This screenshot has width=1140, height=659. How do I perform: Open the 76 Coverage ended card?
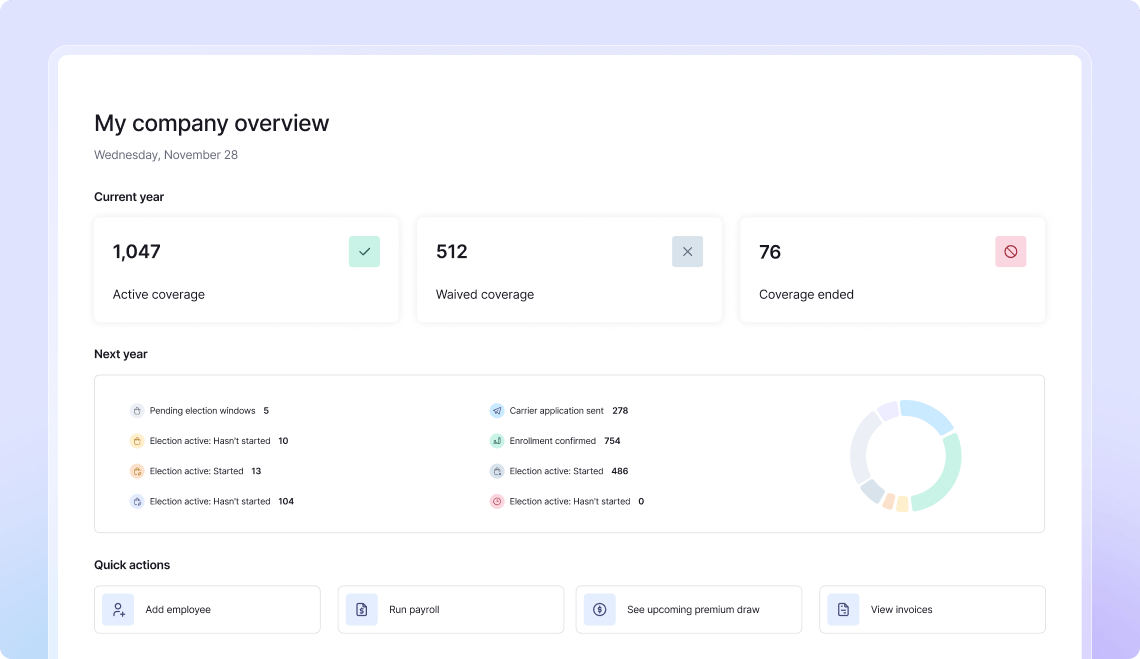[893, 270]
